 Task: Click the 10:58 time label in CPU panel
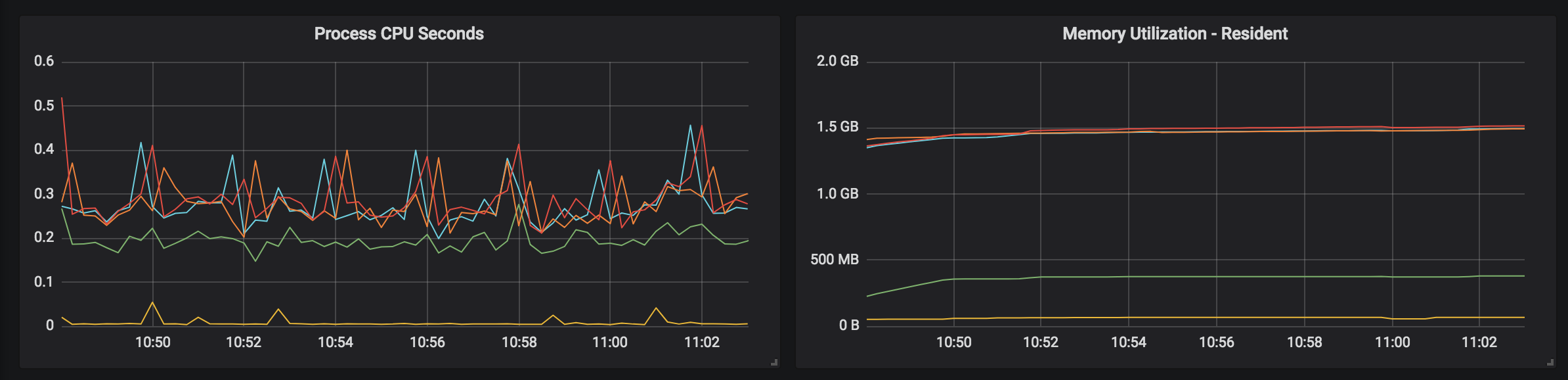point(519,343)
